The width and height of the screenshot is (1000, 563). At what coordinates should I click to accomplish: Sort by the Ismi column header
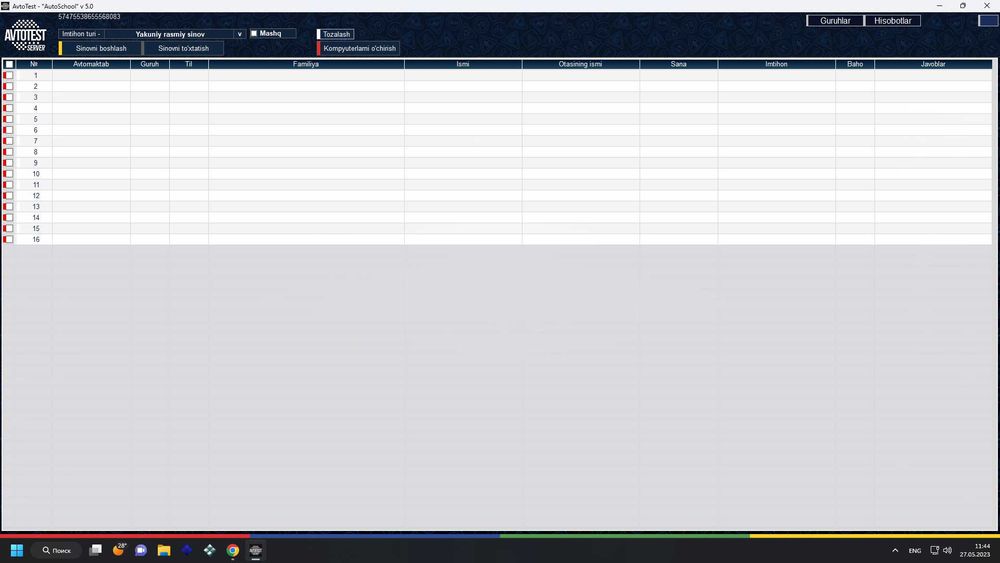click(463, 64)
